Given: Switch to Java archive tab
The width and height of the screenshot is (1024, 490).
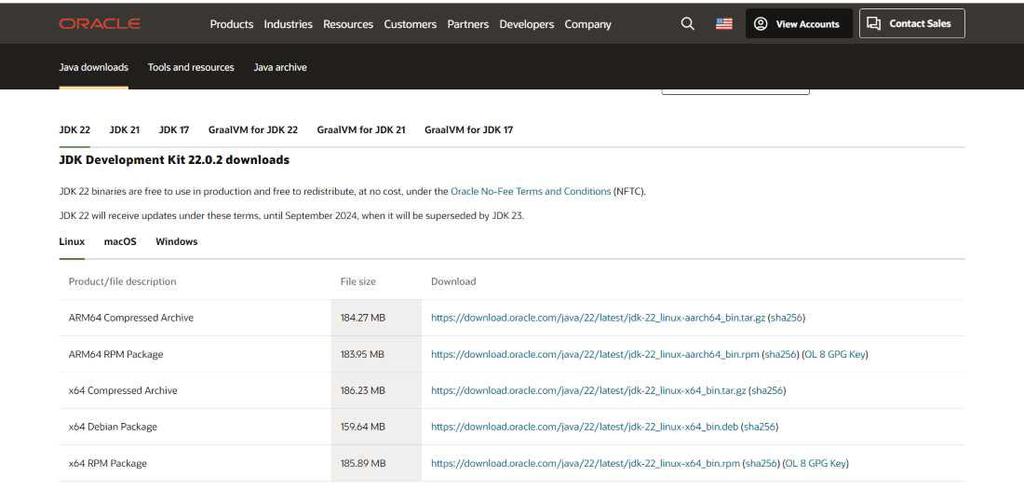Looking at the screenshot, I should (280, 67).
